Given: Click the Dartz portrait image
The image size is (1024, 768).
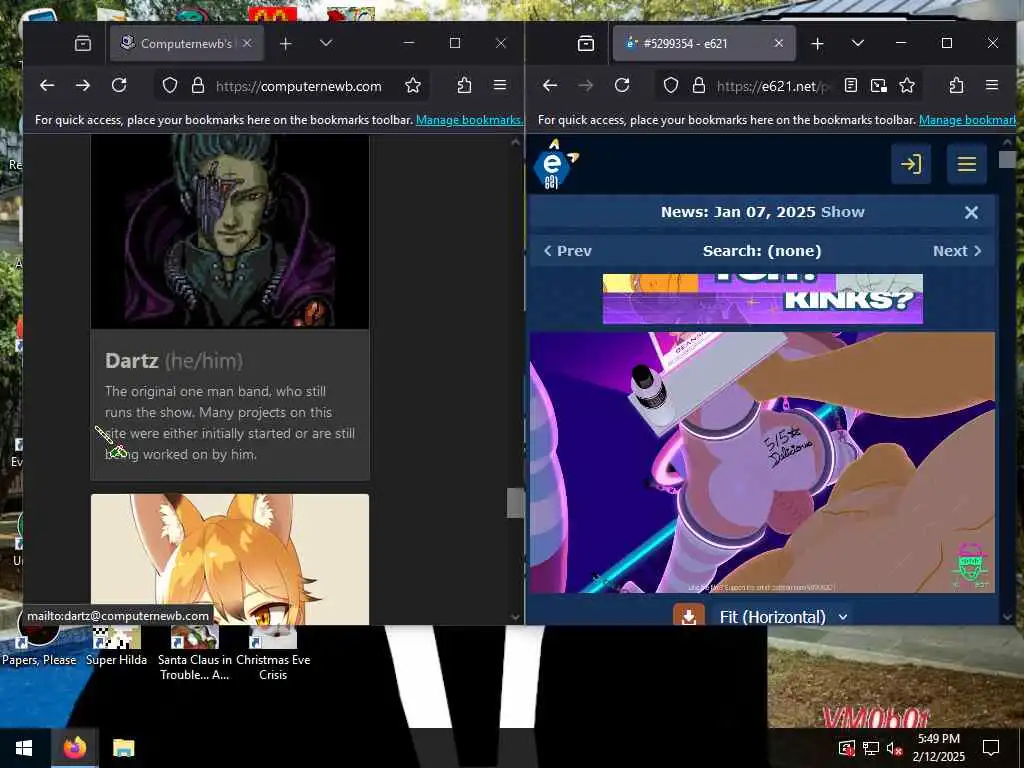Looking at the screenshot, I should click(x=230, y=232).
